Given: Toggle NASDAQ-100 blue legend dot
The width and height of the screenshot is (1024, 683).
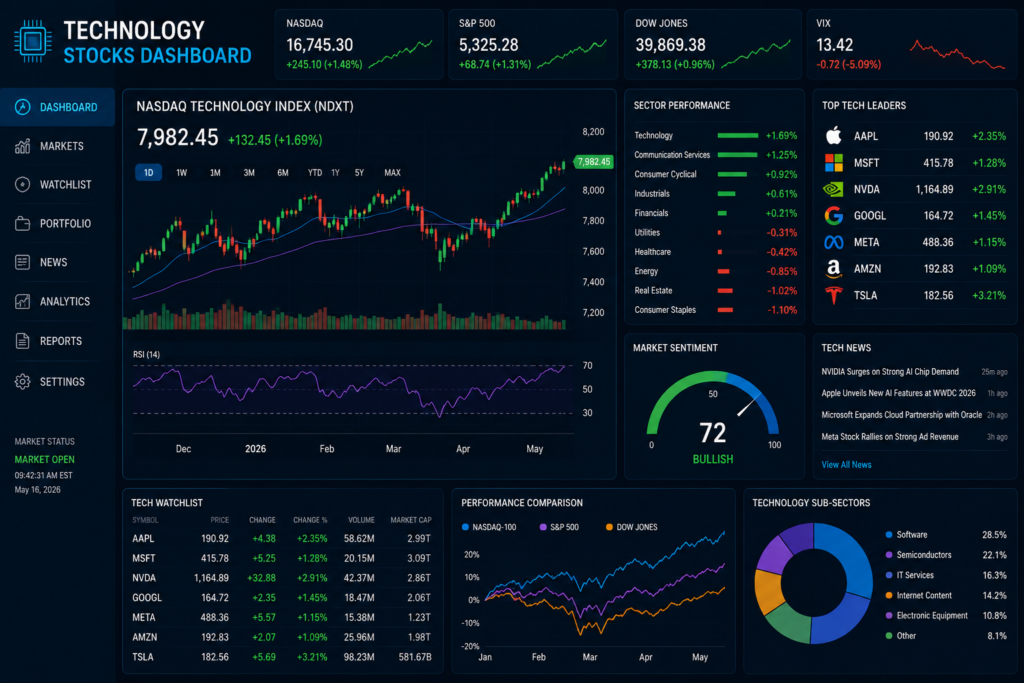Looking at the screenshot, I should pos(466,527).
